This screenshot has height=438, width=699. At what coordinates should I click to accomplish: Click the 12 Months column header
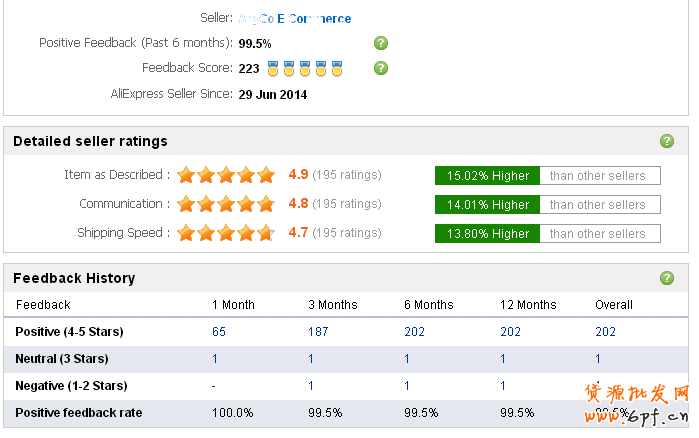pos(528,305)
